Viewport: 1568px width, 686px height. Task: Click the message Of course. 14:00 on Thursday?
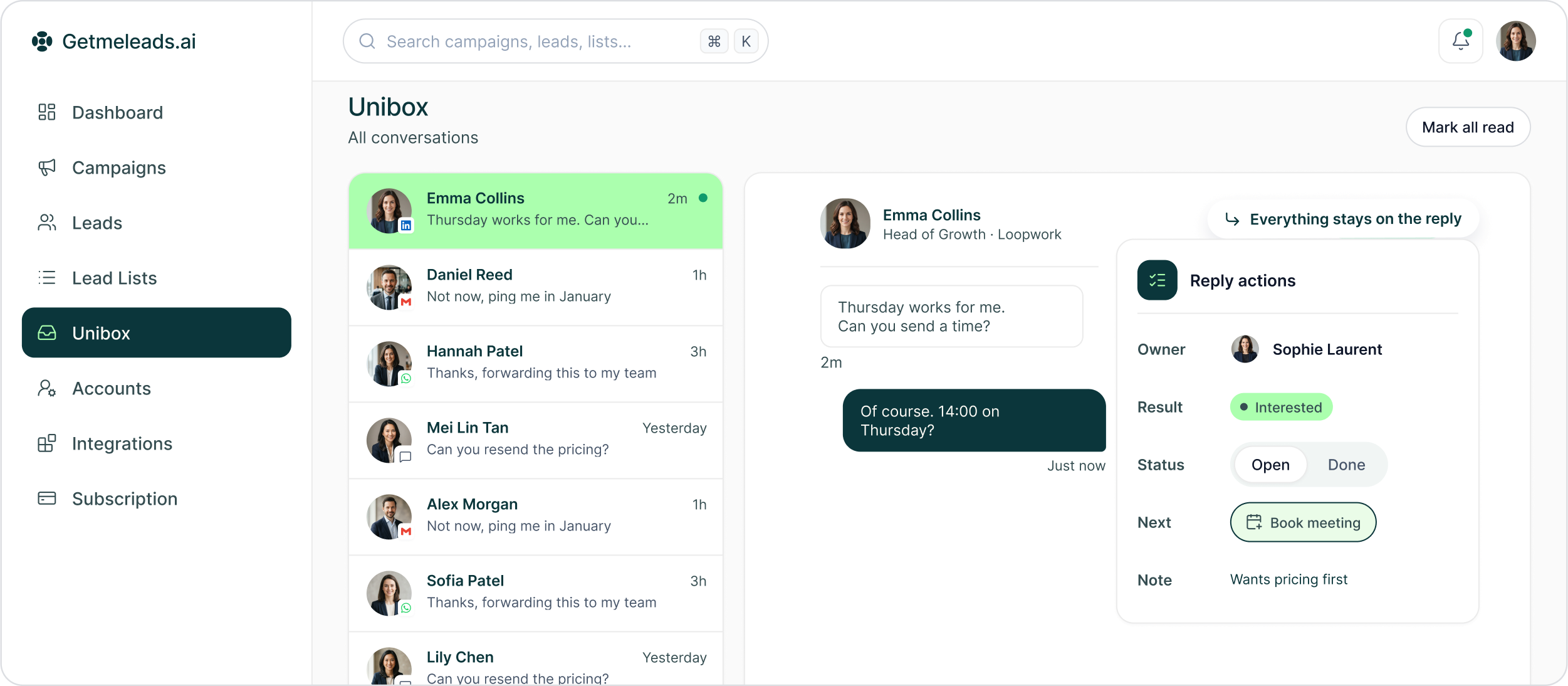[974, 421]
